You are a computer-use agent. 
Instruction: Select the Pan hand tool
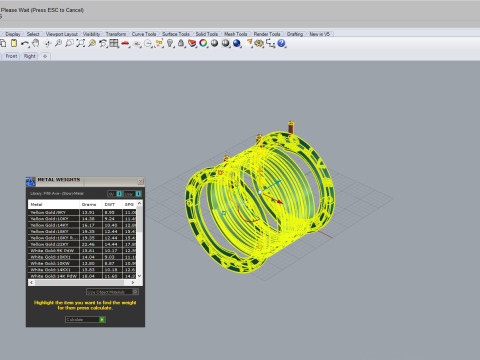click(x=36, y=43)
